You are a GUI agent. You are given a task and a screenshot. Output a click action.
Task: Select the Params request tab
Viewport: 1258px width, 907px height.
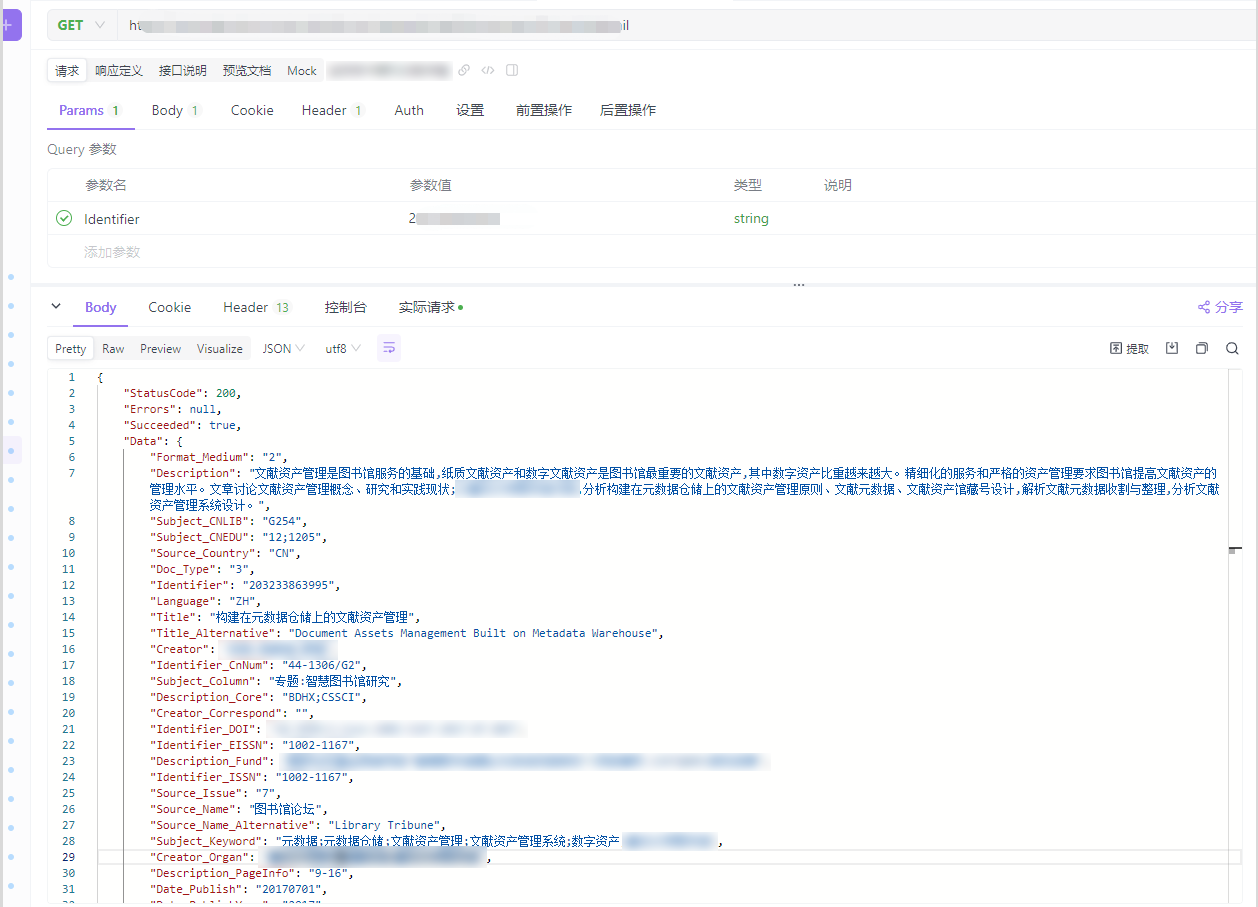tap(90, 110)
